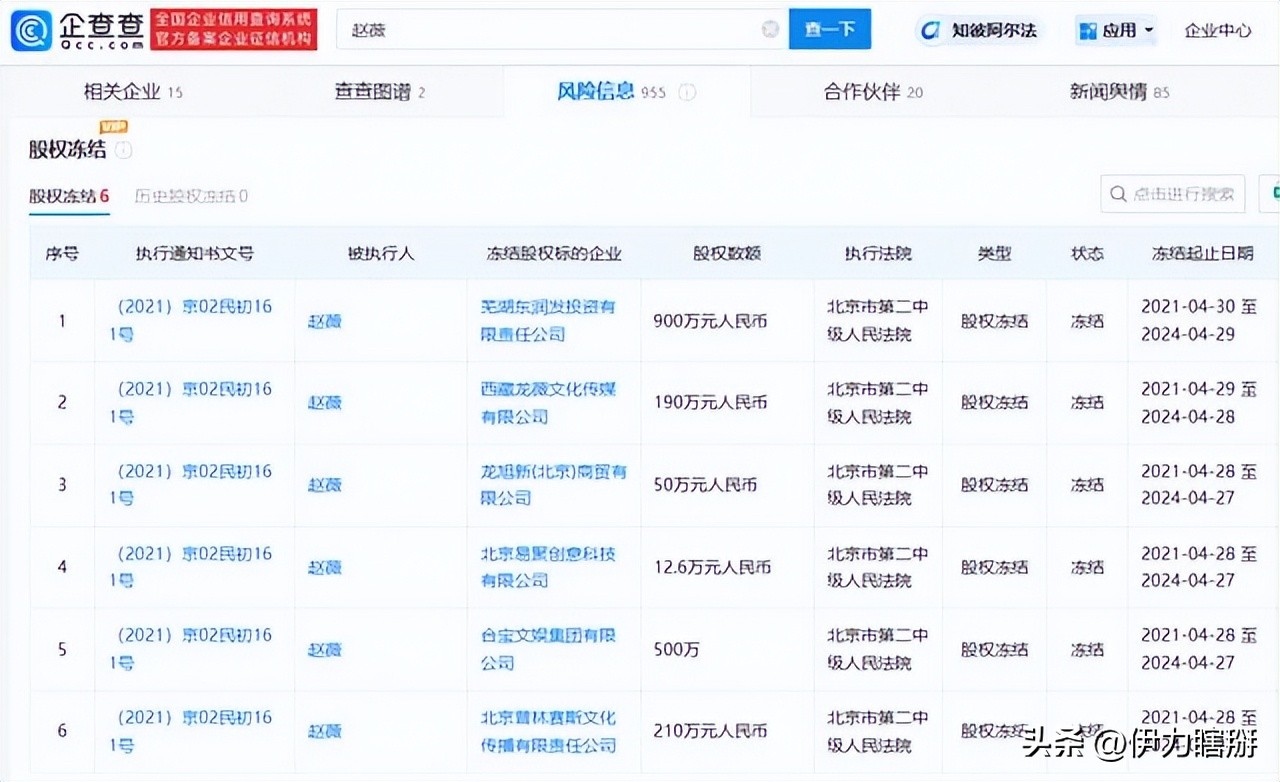This screenshot has width=1280, height=782.
Task: Open the 查查图谱 tab
Action: click(x=375, y=90)
